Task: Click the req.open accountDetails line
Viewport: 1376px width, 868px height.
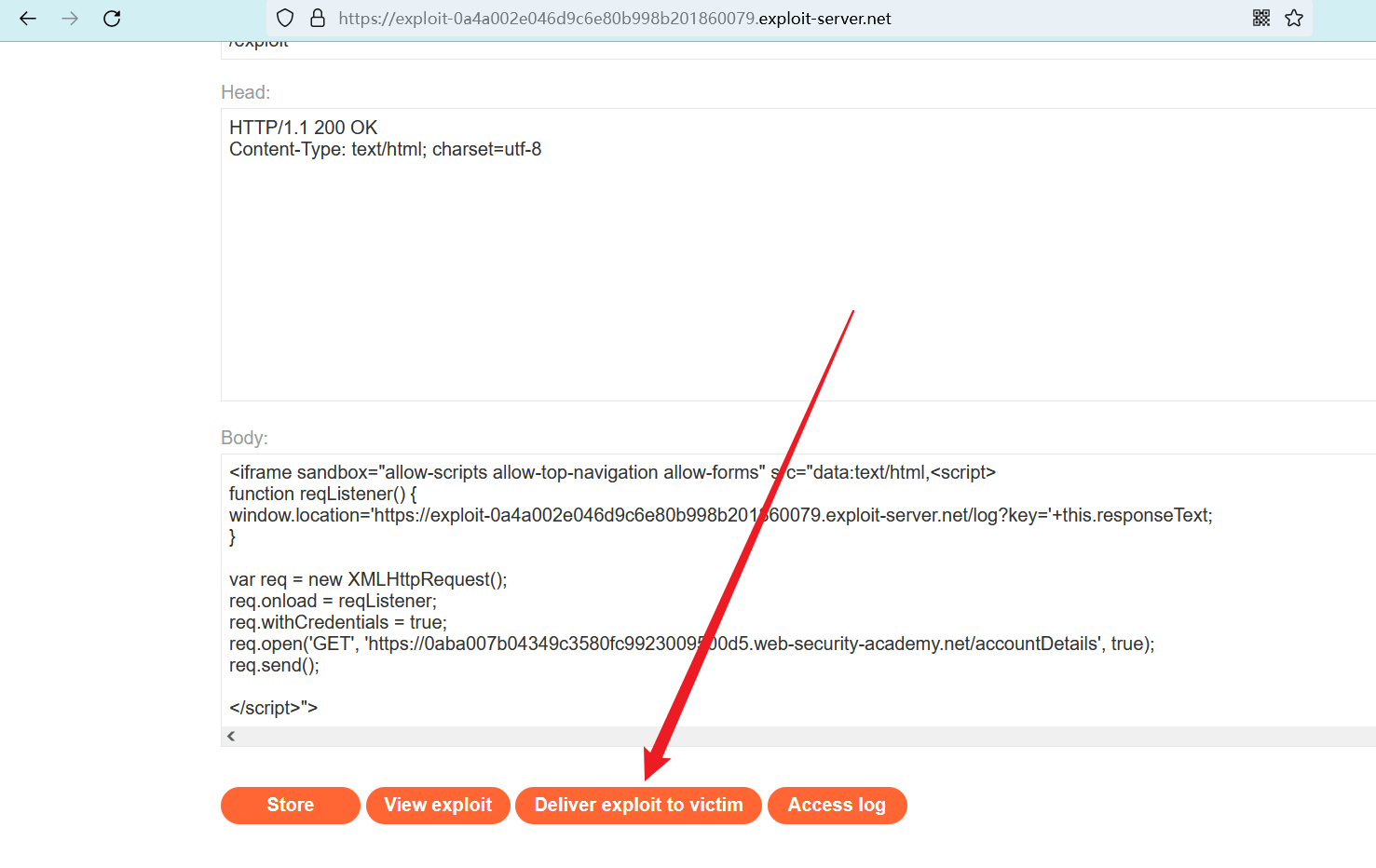Action: (692, 644)
